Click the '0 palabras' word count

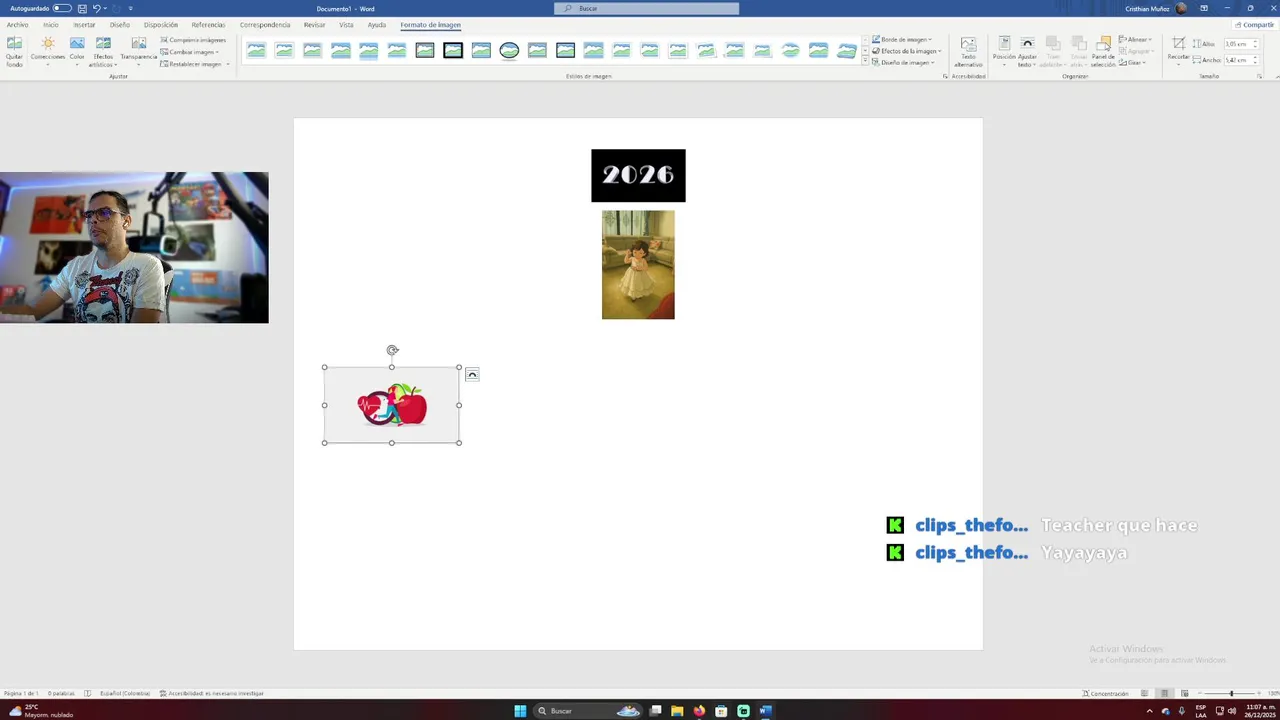(61, 693)
